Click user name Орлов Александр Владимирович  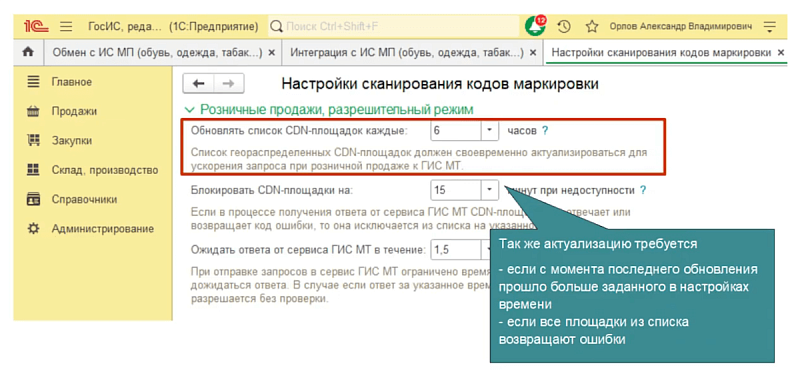pos(681,26)
